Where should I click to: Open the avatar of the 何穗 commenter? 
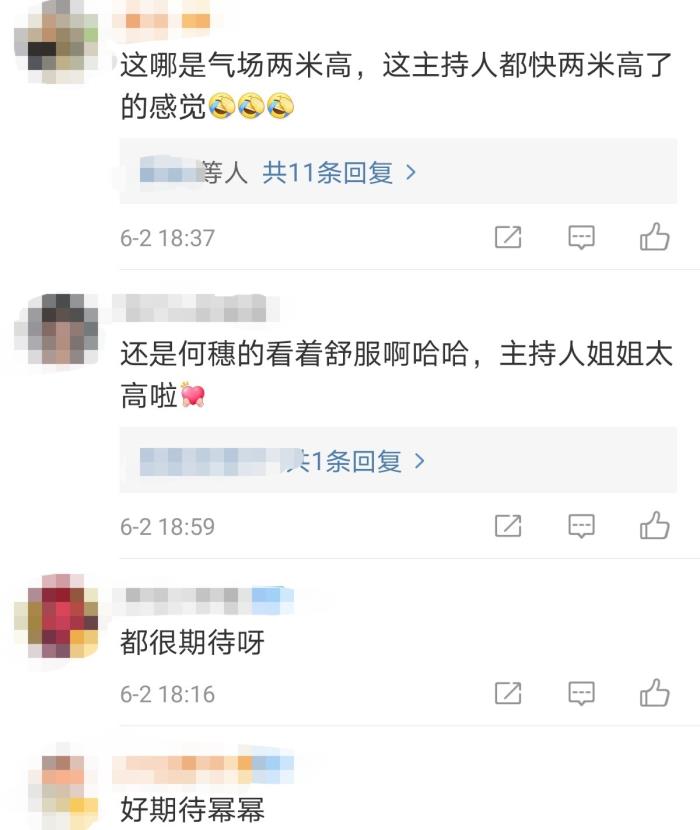click(56, 329)
